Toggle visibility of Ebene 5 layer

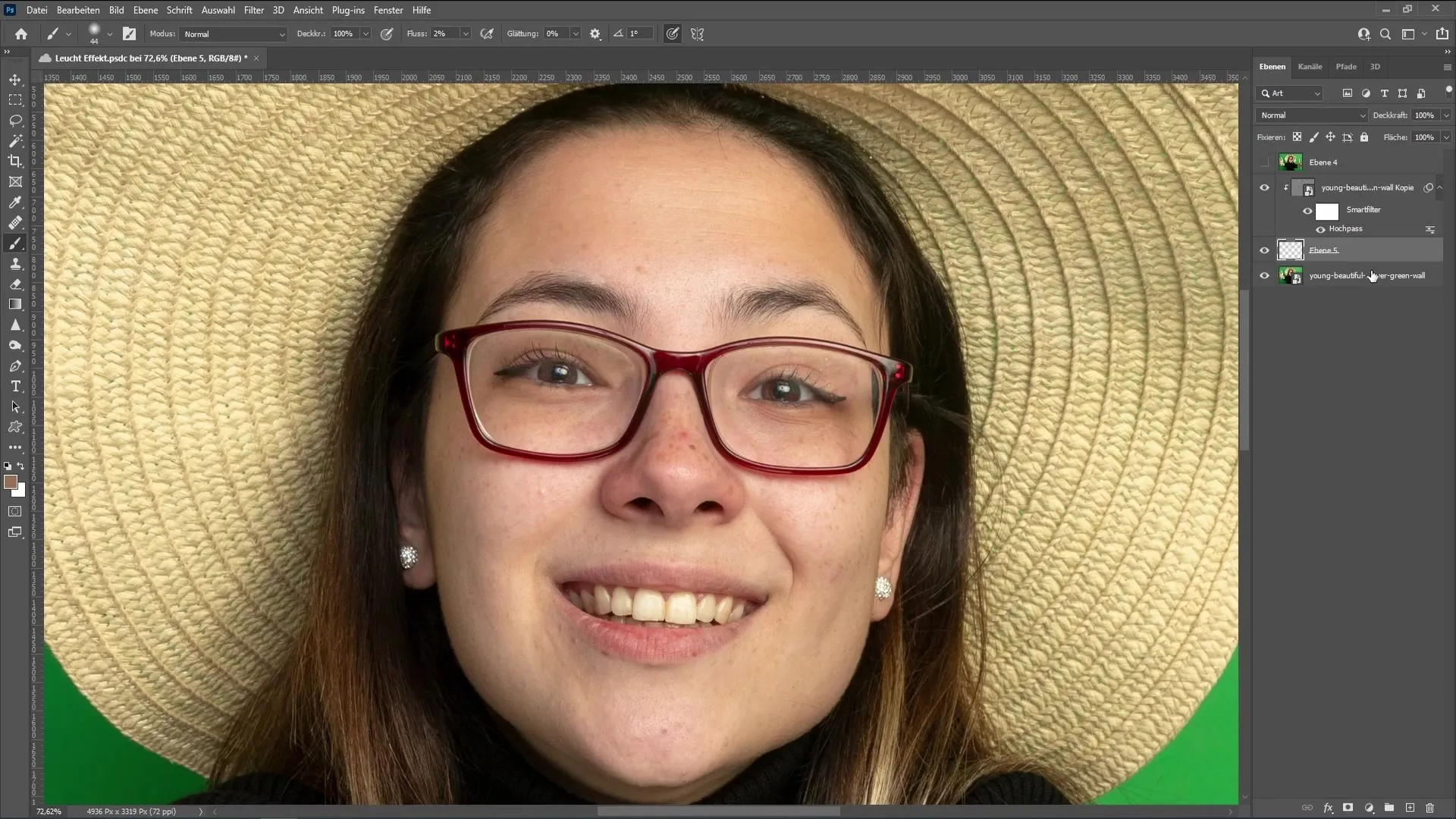coord(1265,249)
